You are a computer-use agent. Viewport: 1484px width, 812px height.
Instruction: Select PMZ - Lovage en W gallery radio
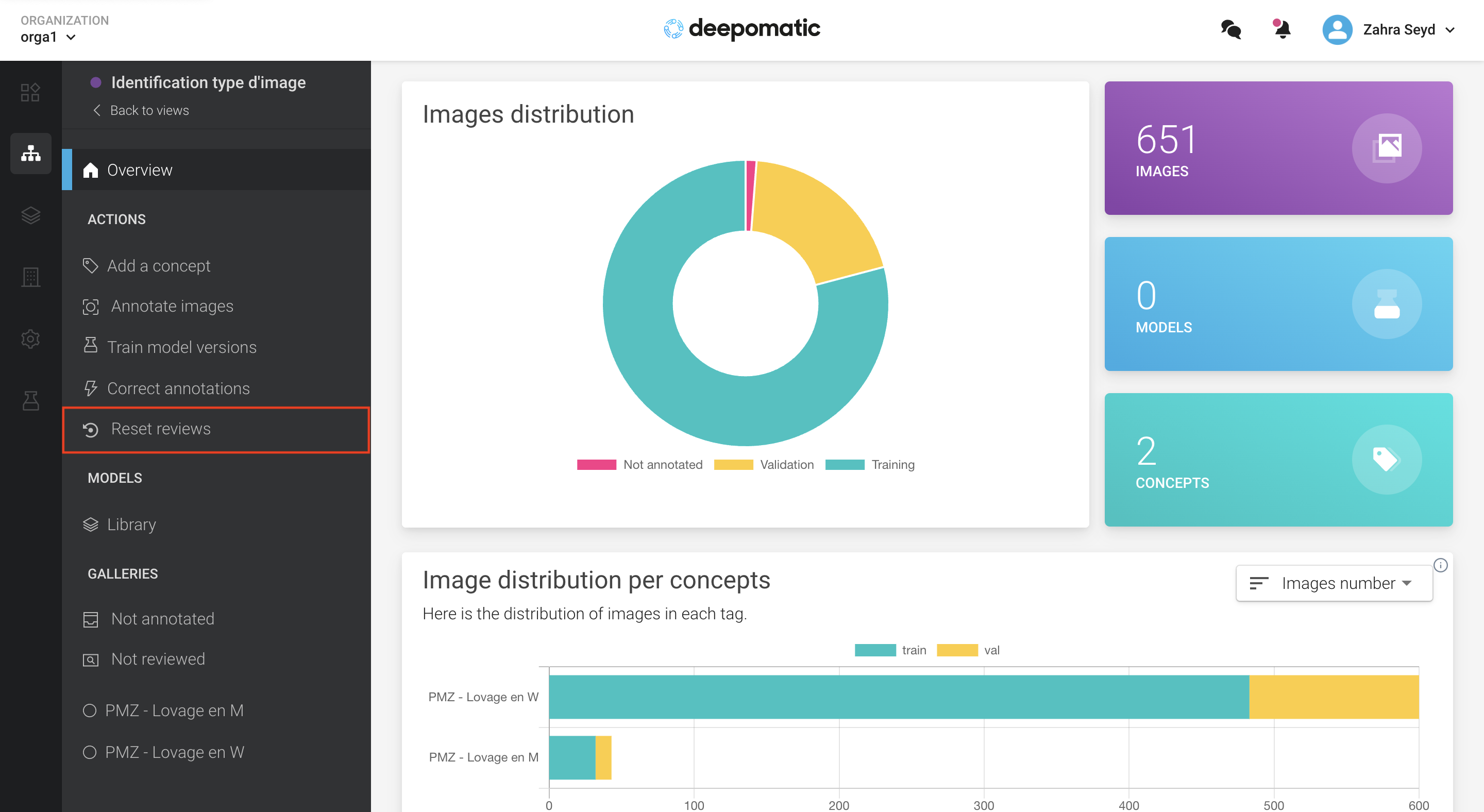click(90, 752)
